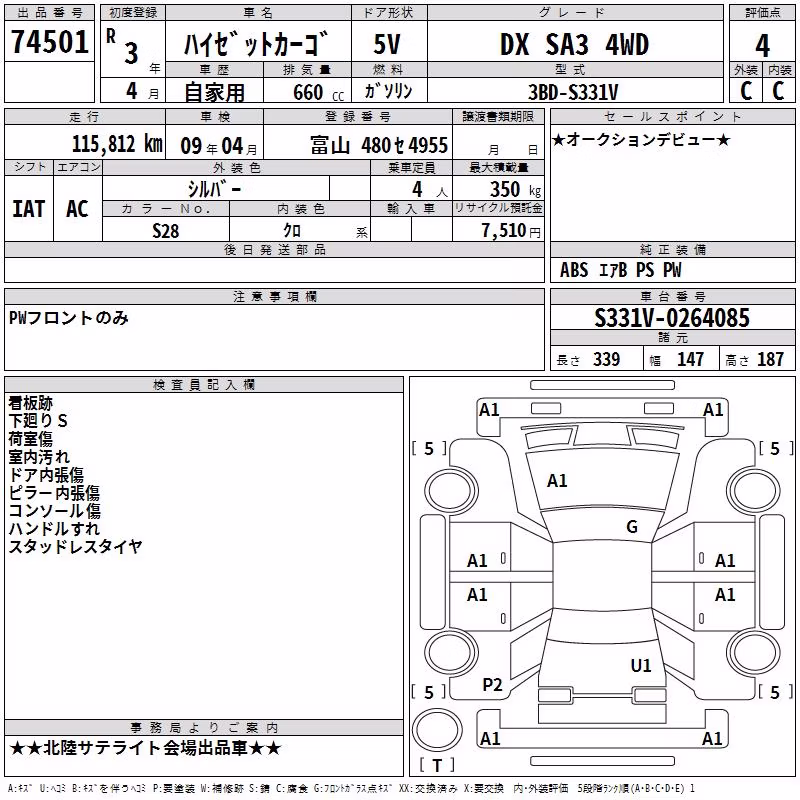Click the width value 147
800x800 pixels.
click(x=690, y=359)
